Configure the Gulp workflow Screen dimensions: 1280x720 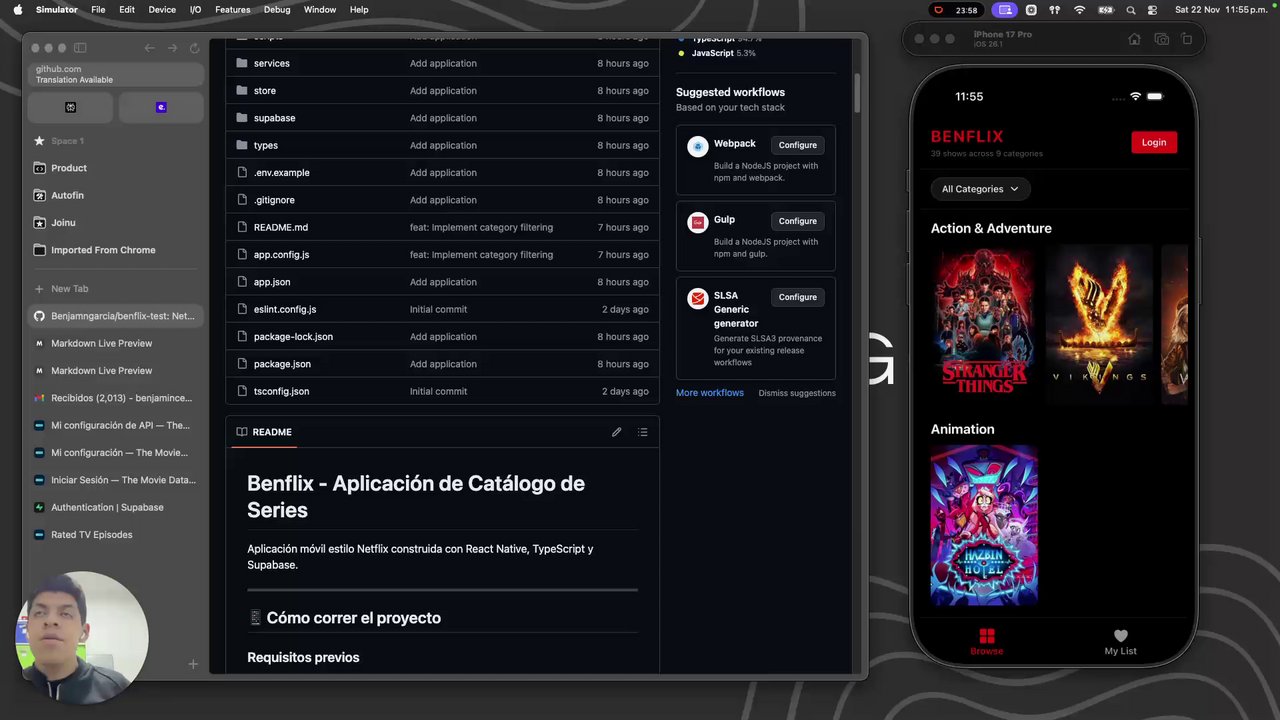[x=797, y=221]
